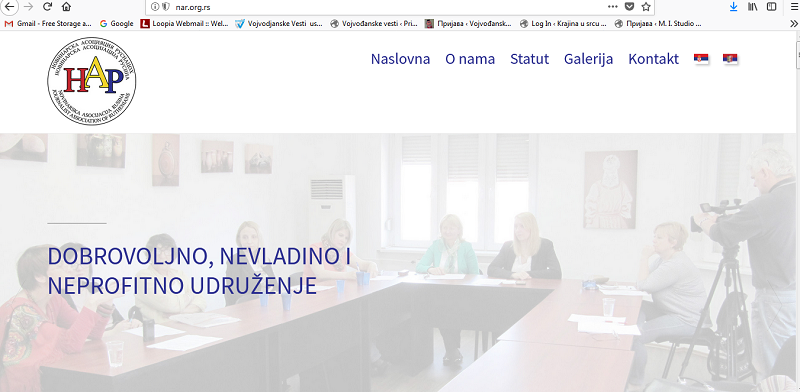Open the downloads arrow icon

pyautogui.click(x=733, y=7)
